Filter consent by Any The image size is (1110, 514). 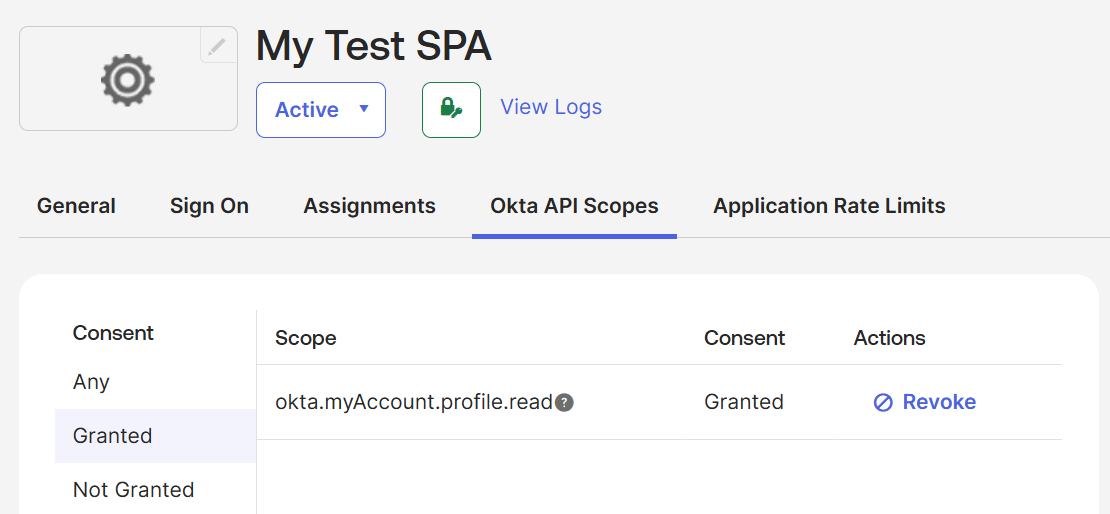[156, 382]
